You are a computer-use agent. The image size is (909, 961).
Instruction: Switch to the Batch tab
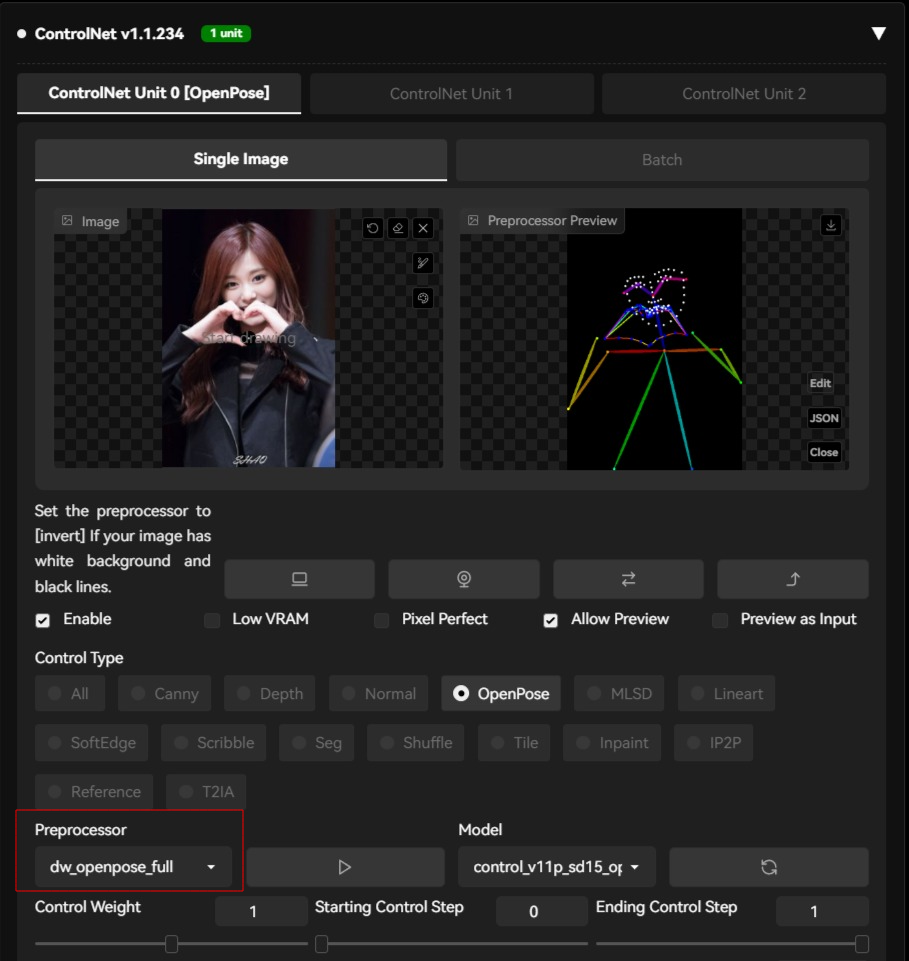tap(662, 159)
